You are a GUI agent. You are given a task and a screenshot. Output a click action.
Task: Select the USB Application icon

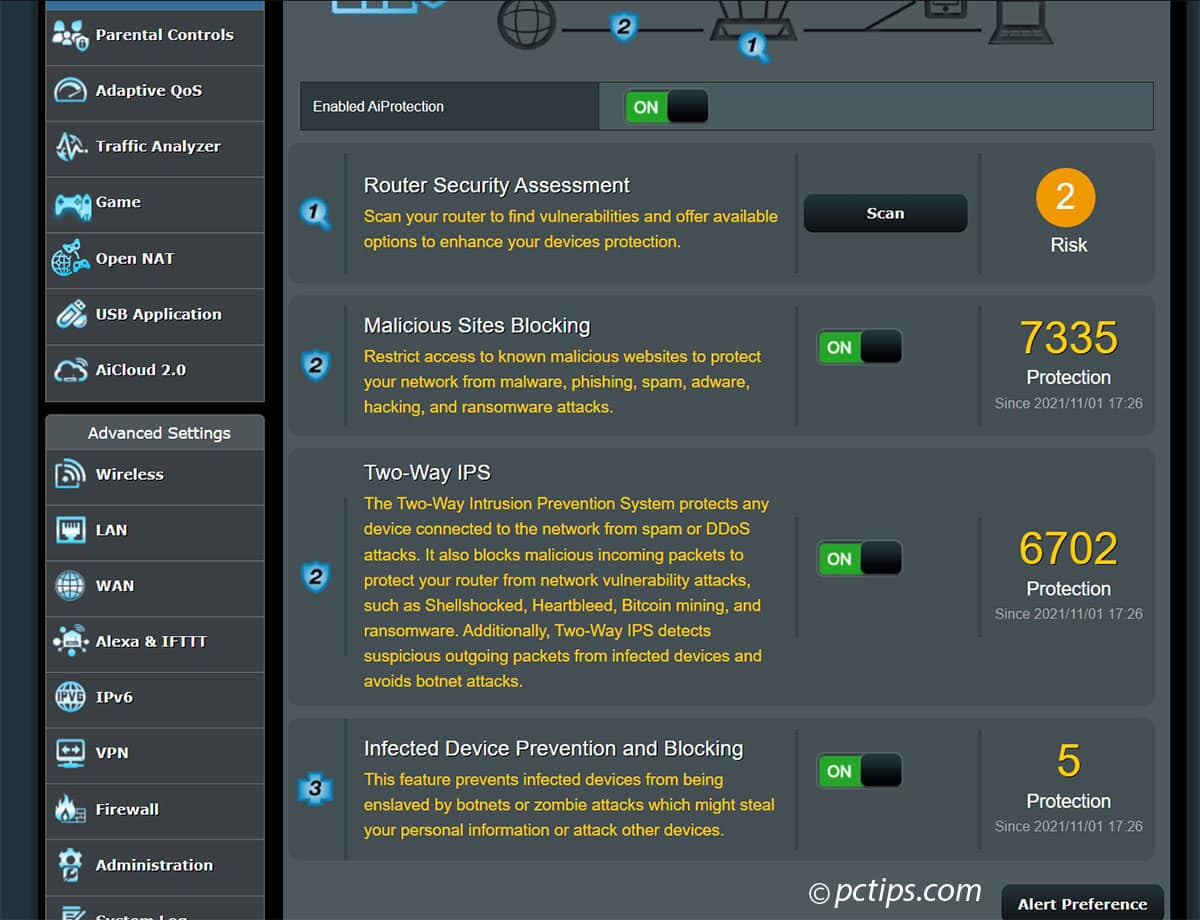tap(70, 314)
